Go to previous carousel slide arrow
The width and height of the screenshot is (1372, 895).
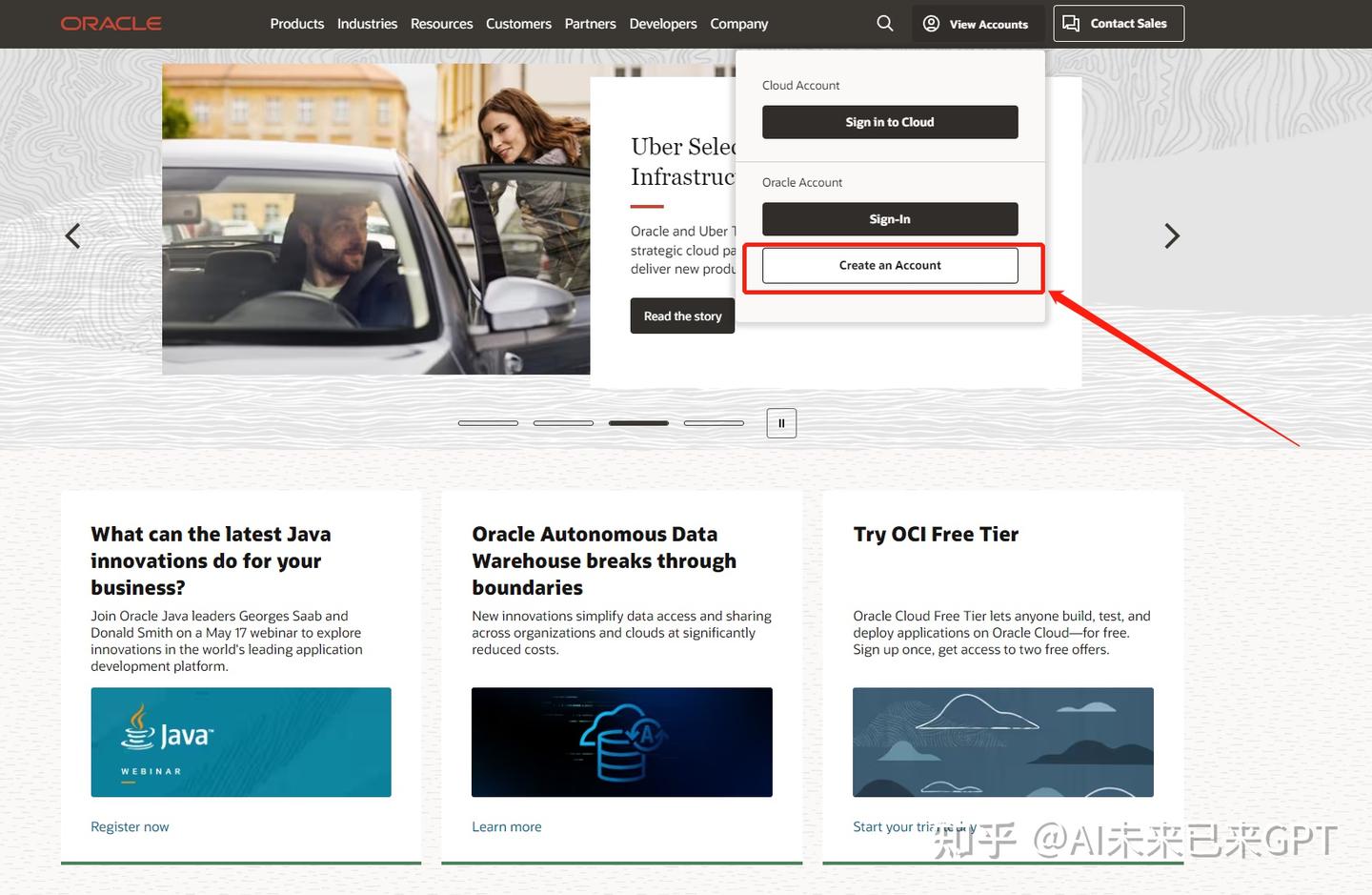[72, 235]
